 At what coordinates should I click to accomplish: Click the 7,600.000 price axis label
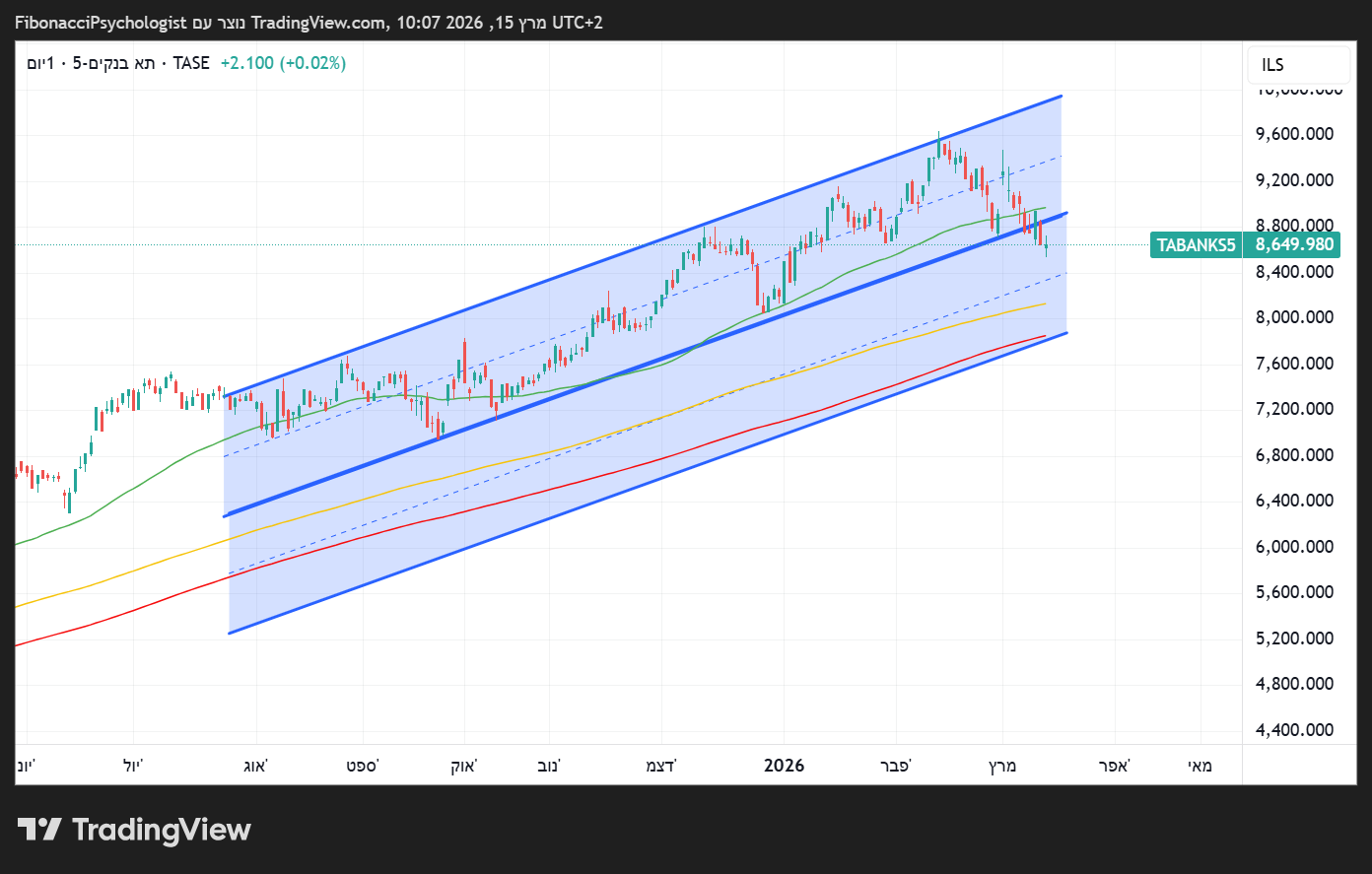pyautogui.click(x=1294, y=364)
